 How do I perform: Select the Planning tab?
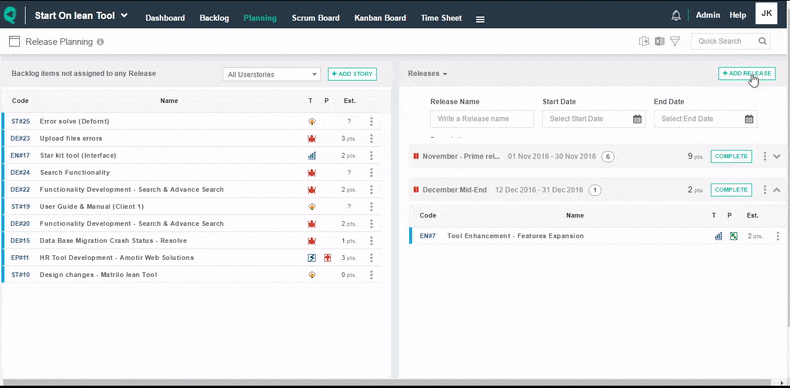260,18
